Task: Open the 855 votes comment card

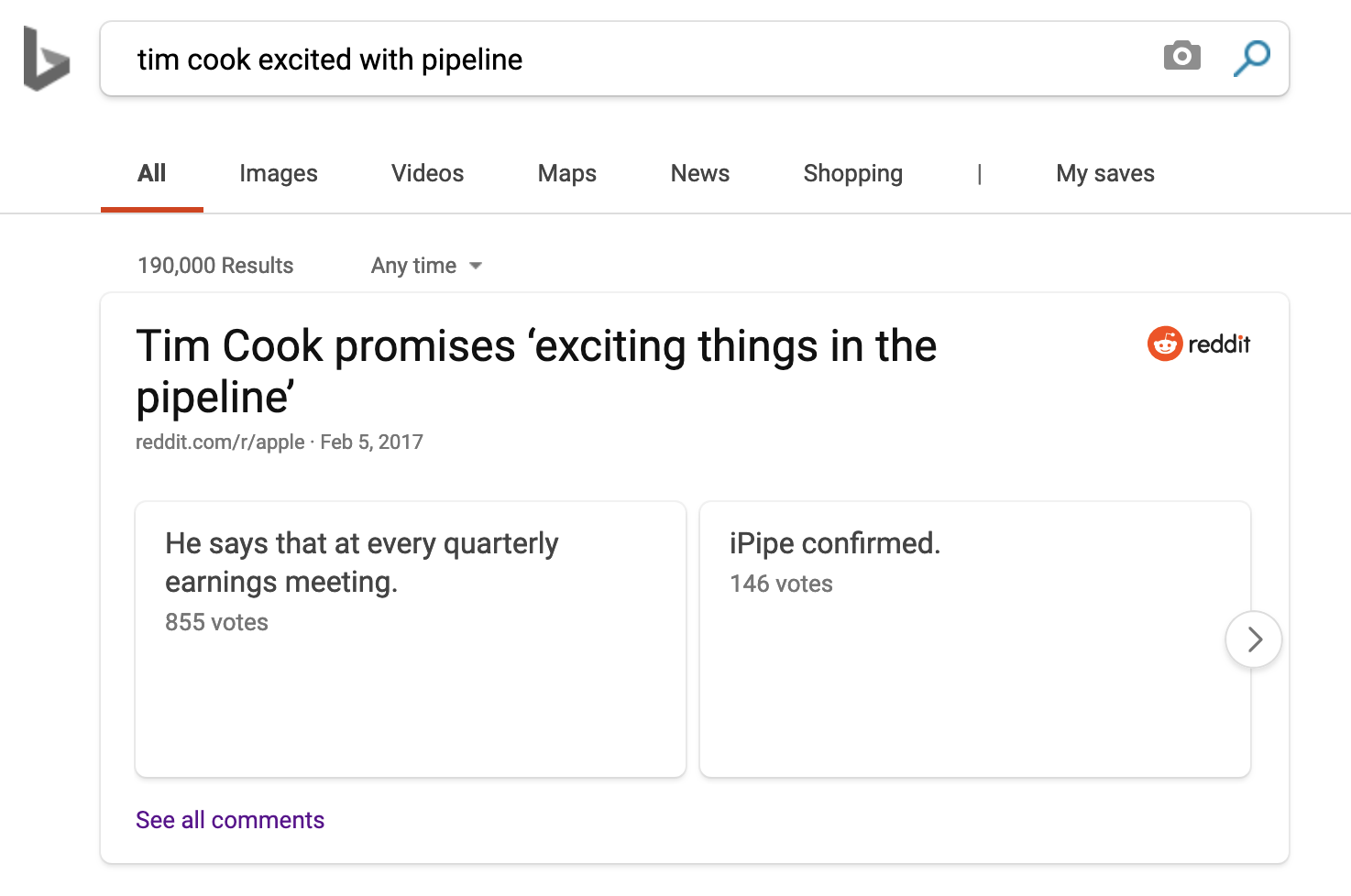Action: click(x=411, y=639)
